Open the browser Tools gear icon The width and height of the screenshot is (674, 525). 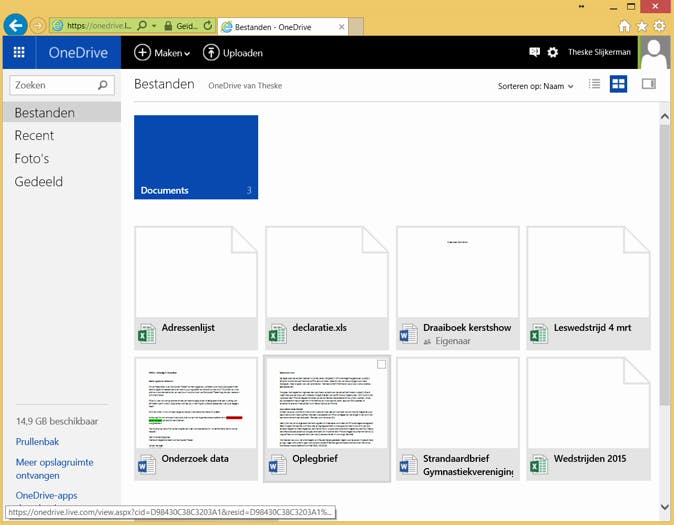[659, 26]
